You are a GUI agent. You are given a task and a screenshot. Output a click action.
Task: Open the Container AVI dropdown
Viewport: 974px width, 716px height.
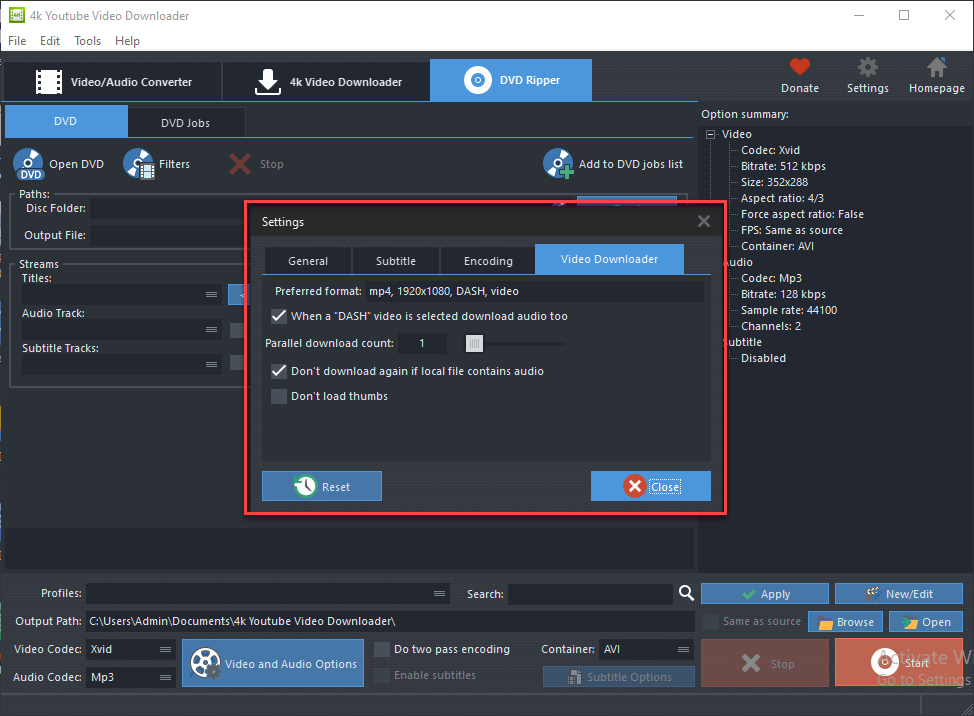(x=683, y=649)
